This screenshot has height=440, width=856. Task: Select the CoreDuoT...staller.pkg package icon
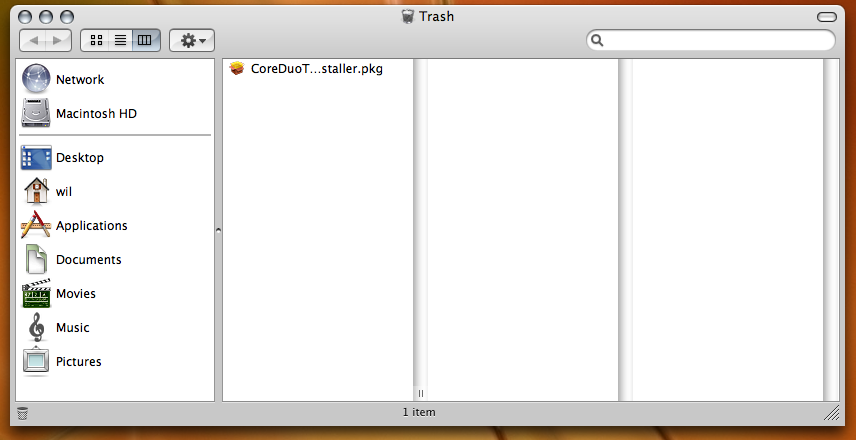pos(236,69)
